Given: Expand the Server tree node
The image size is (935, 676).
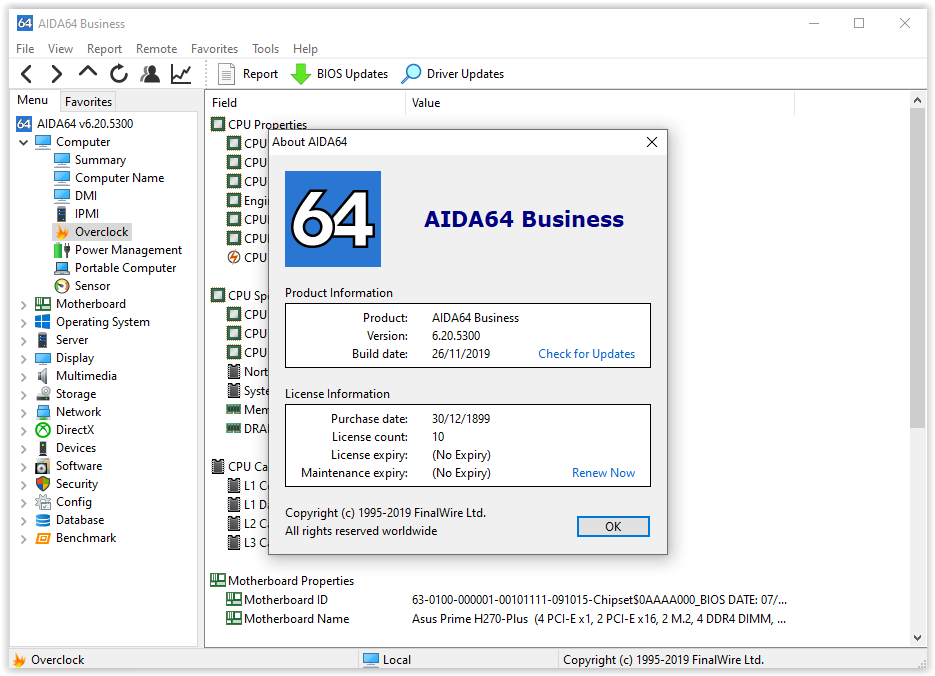Looking at the screenshot, I should [24, 341].
